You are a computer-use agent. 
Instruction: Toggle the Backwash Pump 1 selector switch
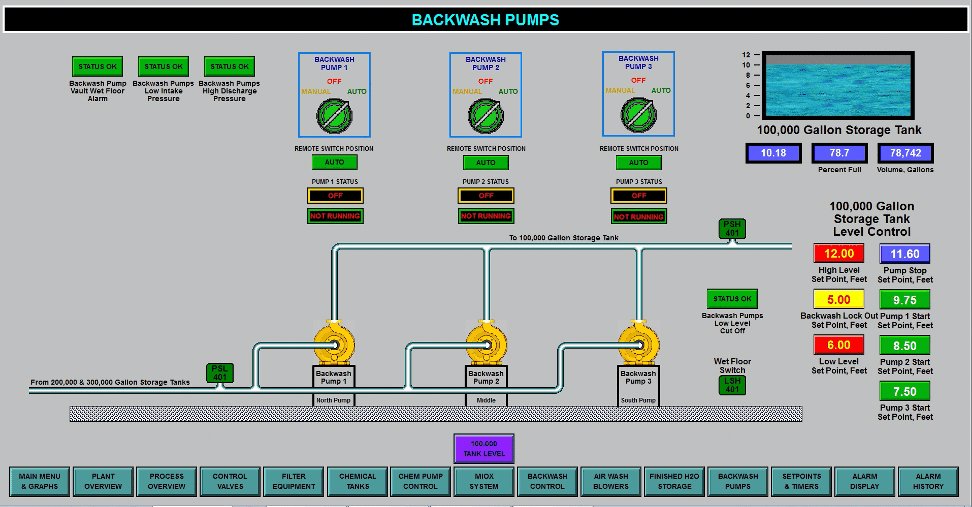click(x=332, y=115)
